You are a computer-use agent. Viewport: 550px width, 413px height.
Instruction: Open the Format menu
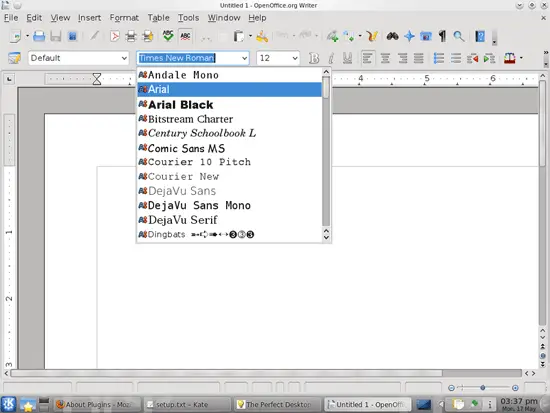(x=124, y=18)
